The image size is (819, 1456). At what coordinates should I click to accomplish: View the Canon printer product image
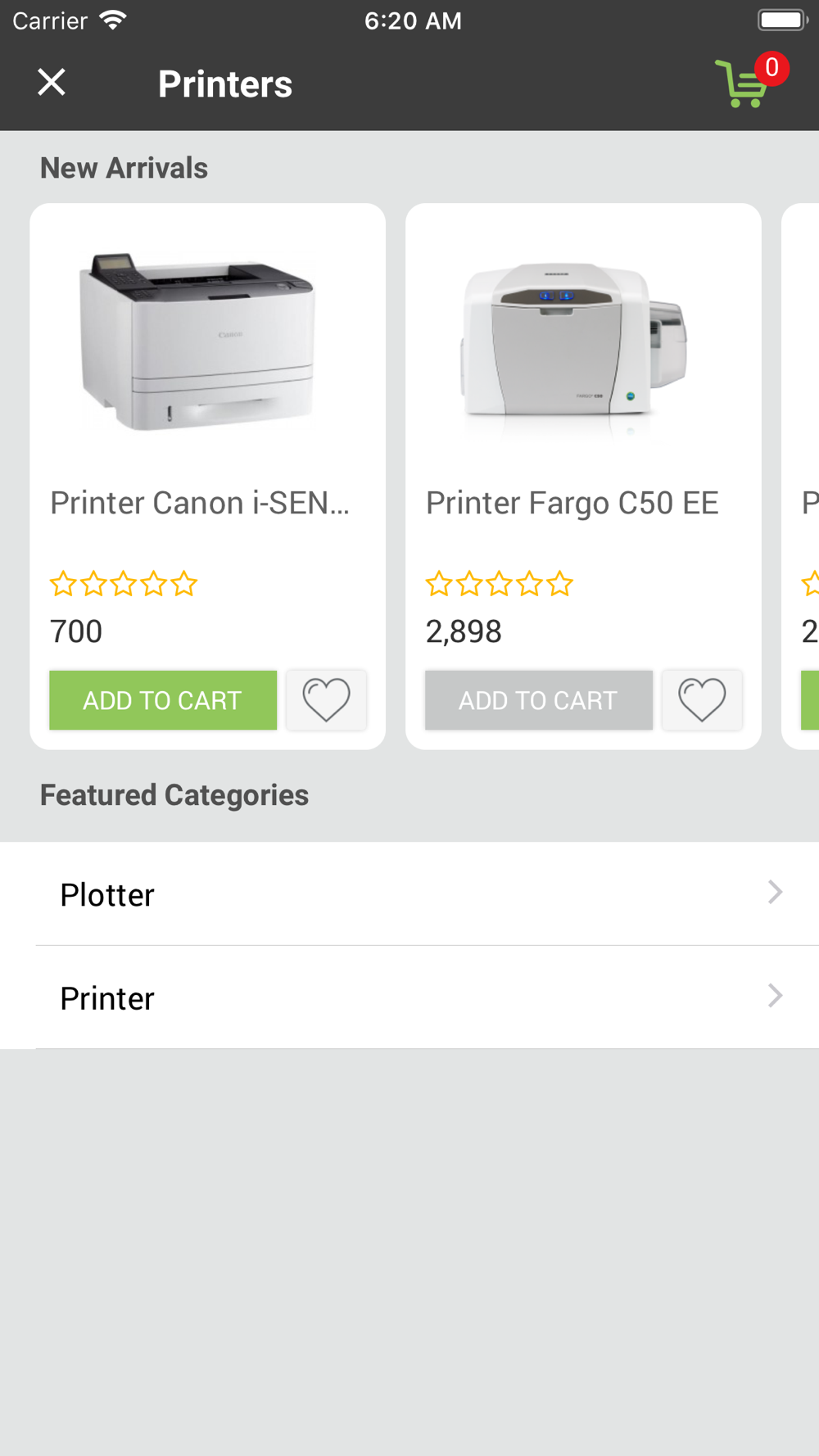197,342
